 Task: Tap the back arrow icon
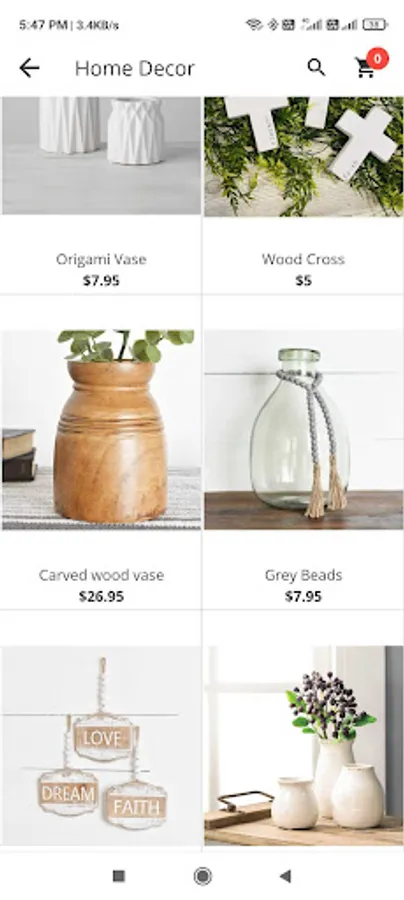29,68
